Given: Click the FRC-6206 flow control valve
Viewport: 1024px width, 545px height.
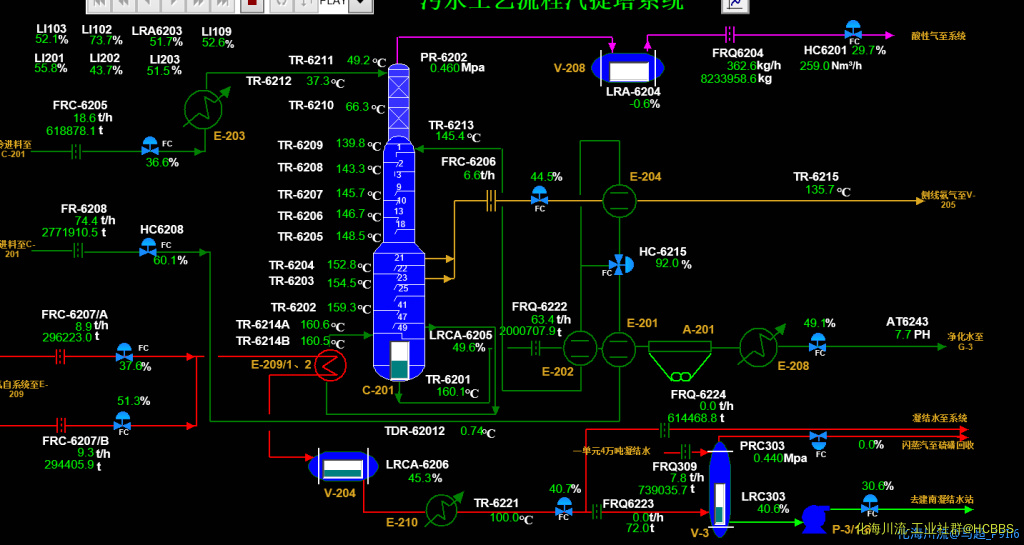Looking at the screenshot, I should pyautogui.click(x=539, y=195).
